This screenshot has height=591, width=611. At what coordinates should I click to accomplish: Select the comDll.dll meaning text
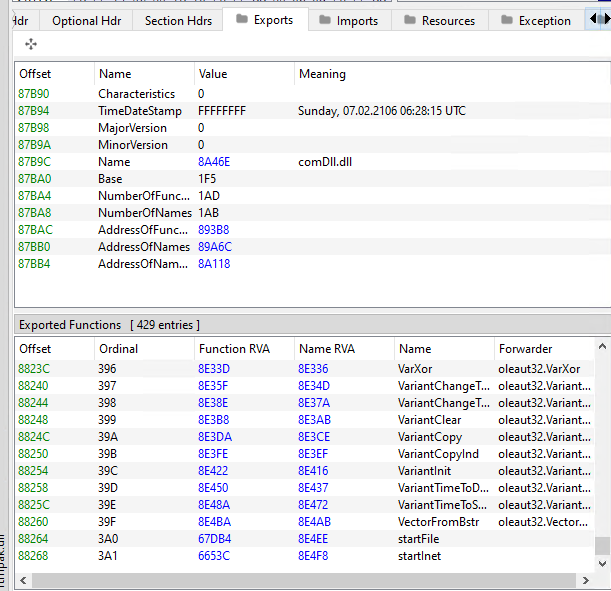pyautogui.click(x=325, y=162)
